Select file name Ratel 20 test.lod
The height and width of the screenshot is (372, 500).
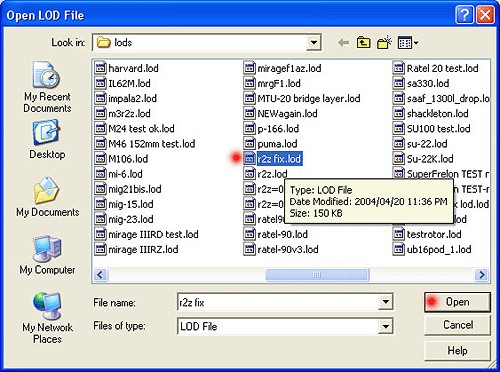pyautogui.click(x=442, y=68)
